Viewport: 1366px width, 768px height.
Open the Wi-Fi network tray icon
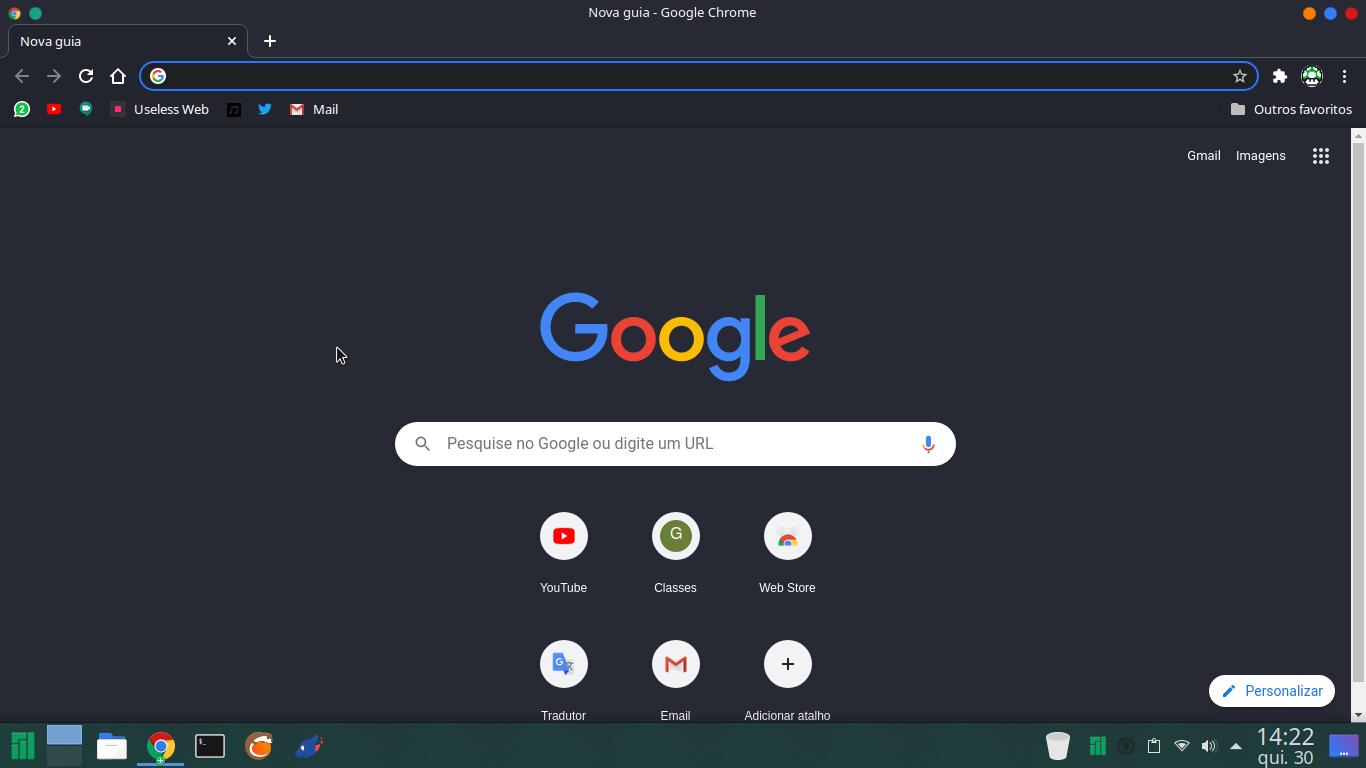pos(1182,746)
